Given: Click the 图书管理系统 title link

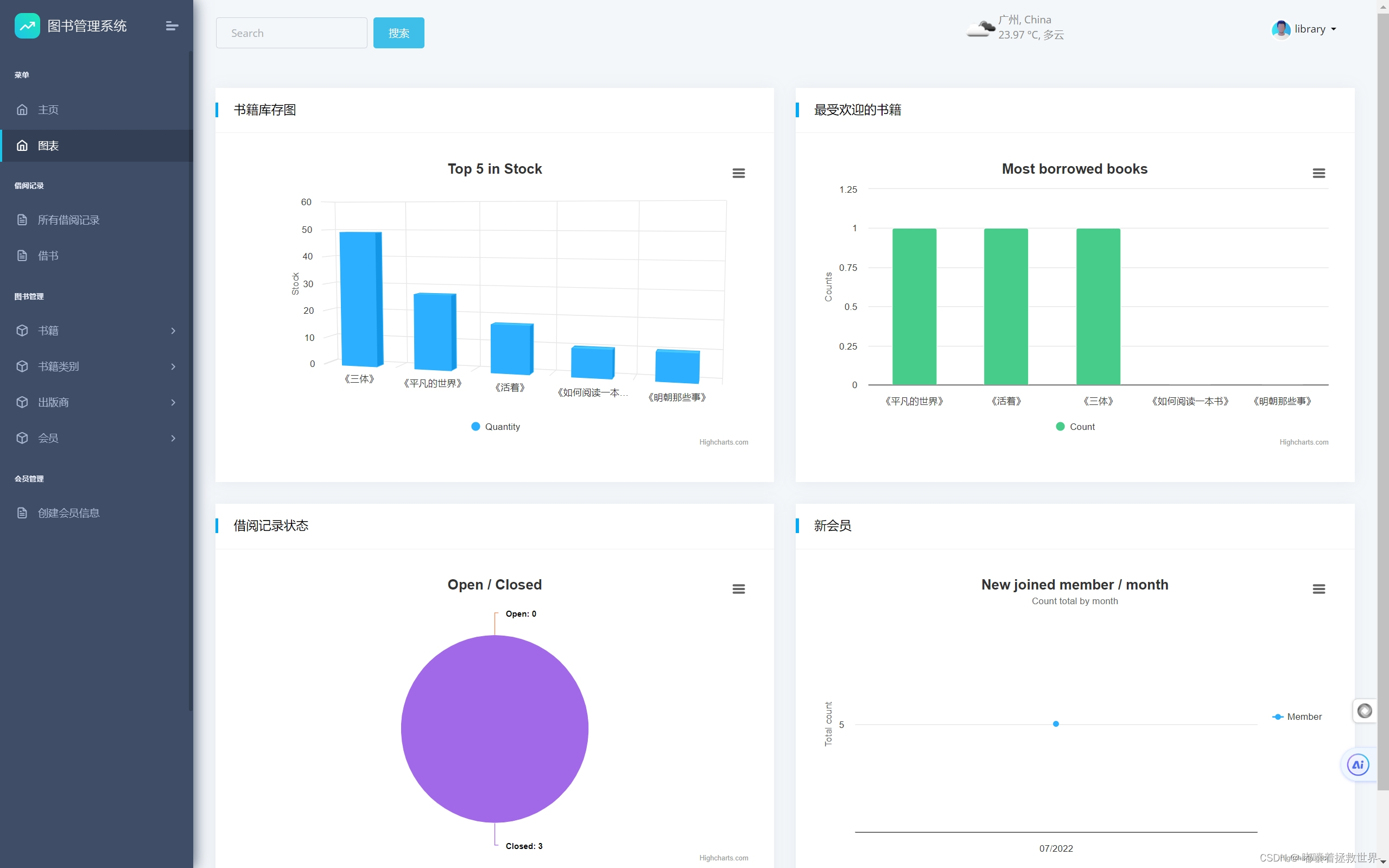Looking at the screenshot, I should (87, 26).
